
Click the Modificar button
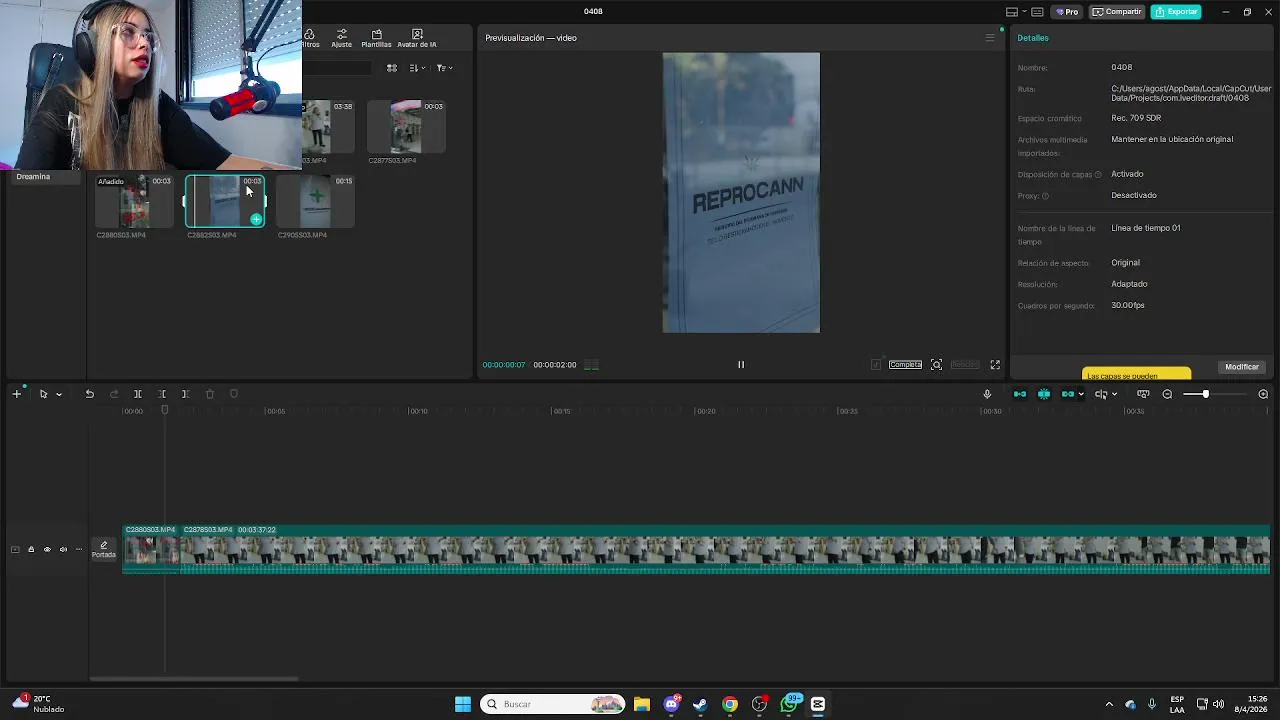[1242, 367]
